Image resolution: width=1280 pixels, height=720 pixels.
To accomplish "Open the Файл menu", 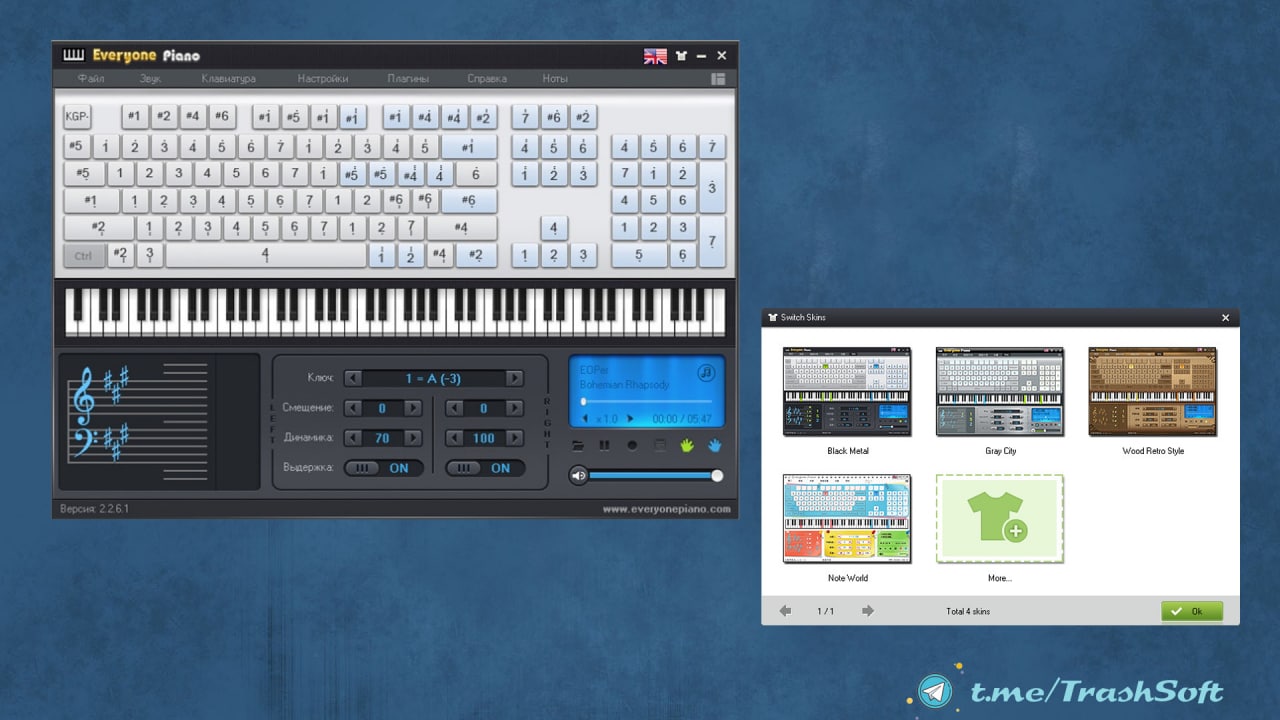I will 91,79.
